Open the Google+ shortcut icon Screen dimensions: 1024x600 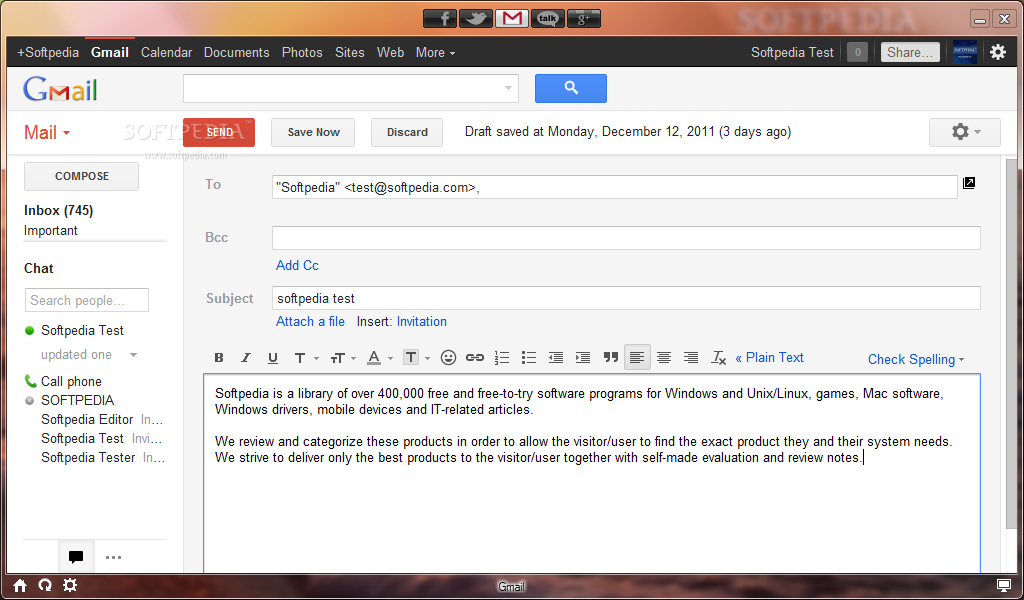(583, 18)
